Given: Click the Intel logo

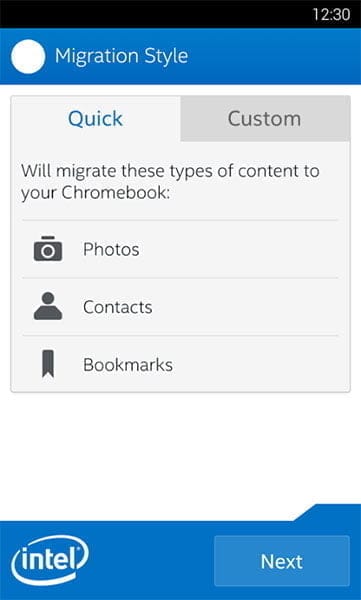Looking at the screenshot, I should point(50,560).
